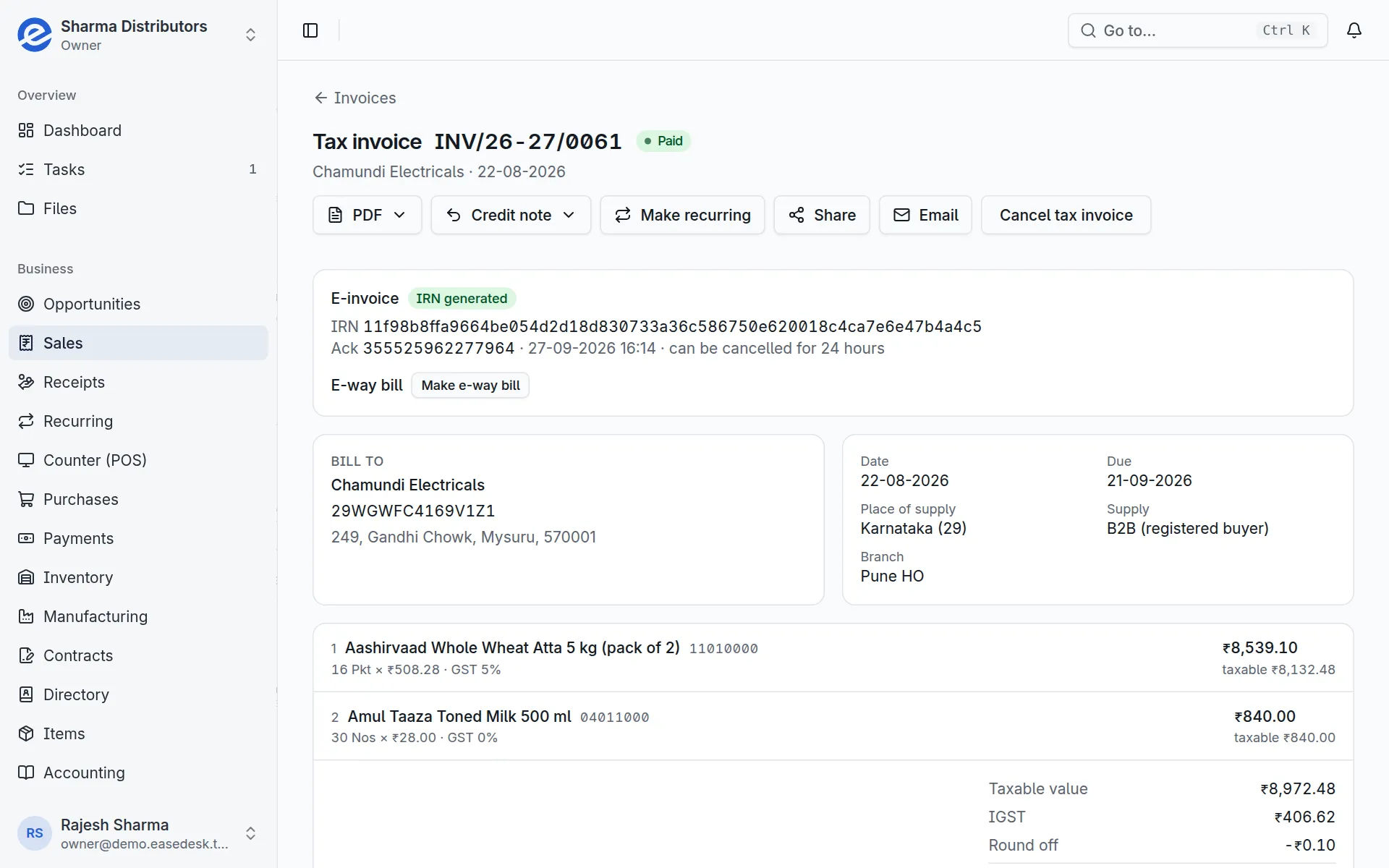The image size is (1389, 868).
Task: Click the due date 21-09-2026
Action: [1149, 480]
